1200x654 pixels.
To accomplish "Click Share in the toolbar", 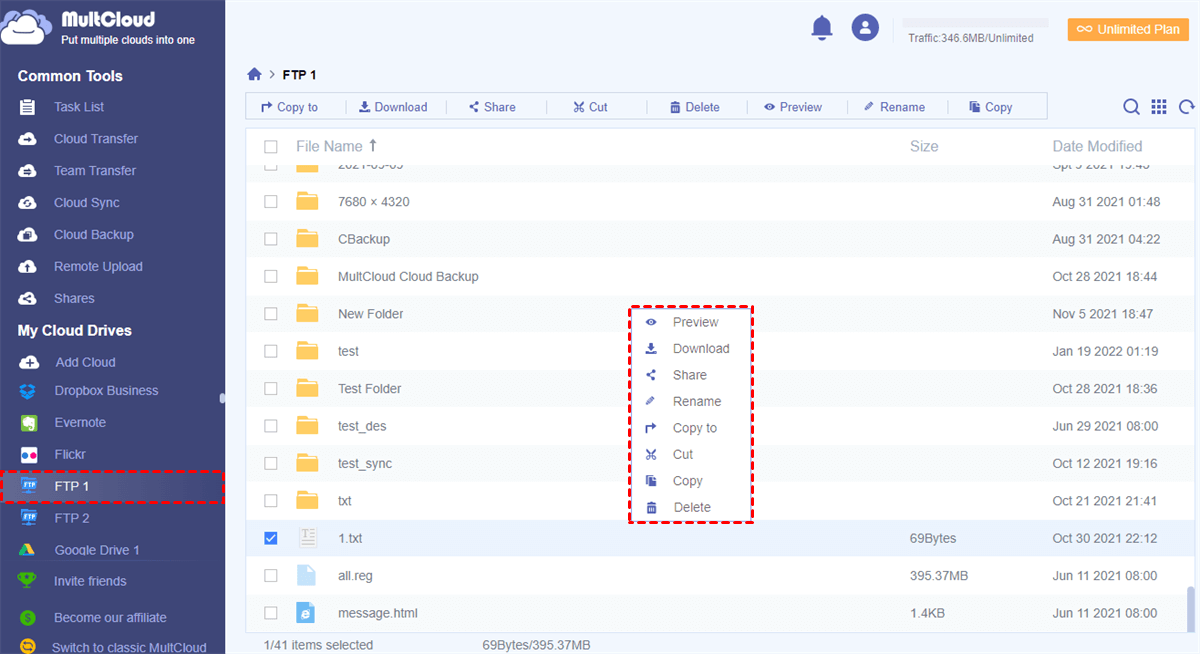I will [x=492, y=107].
